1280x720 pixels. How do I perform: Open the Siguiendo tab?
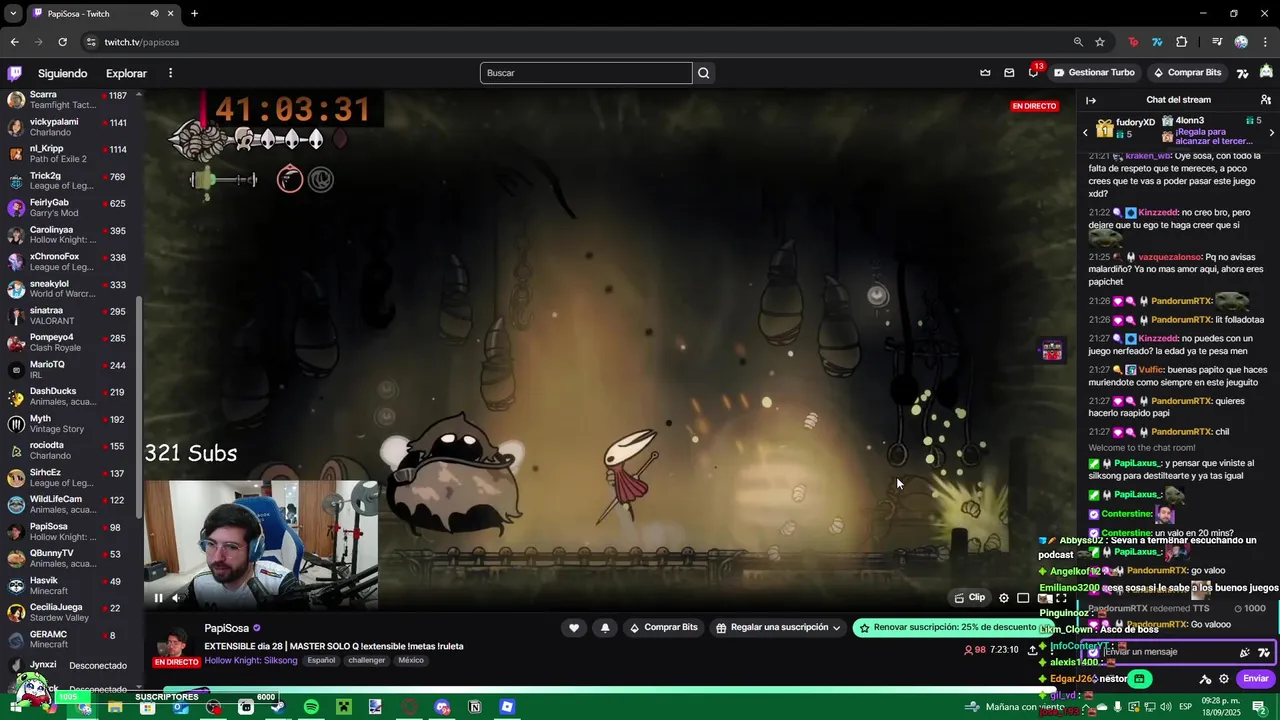click(63, 73)
